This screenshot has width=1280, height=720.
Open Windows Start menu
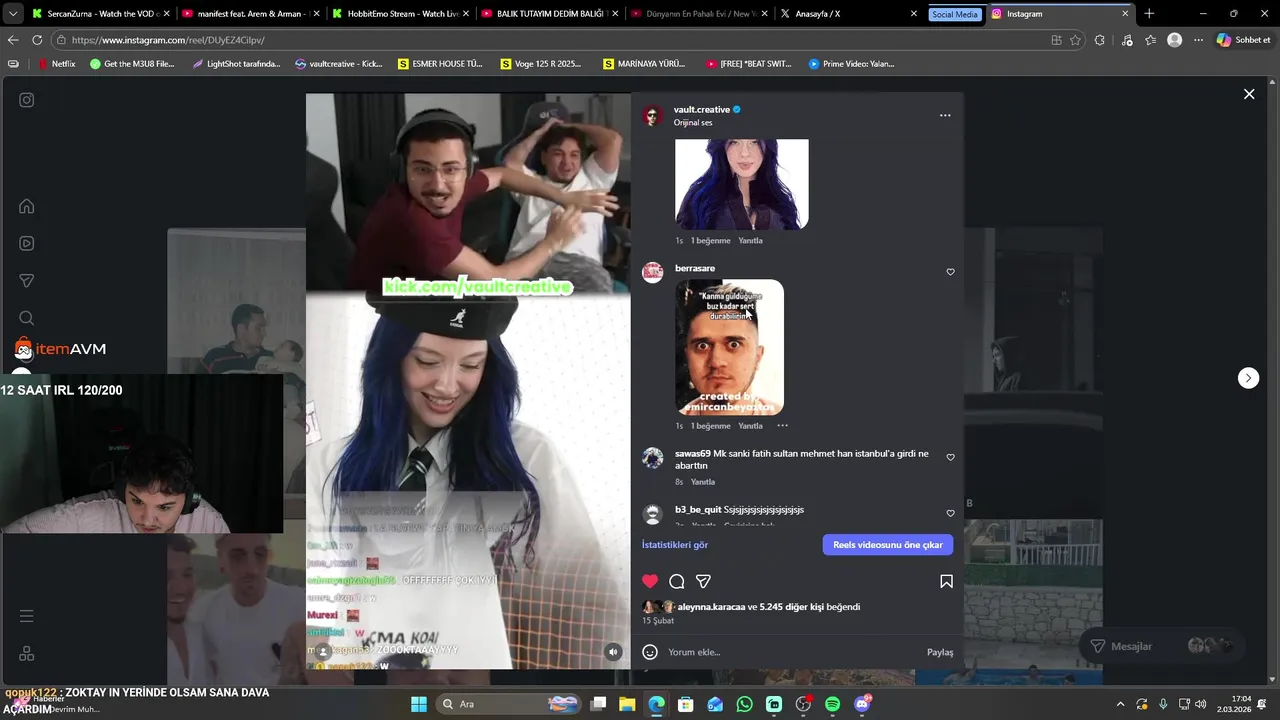(x=418, y=704)
